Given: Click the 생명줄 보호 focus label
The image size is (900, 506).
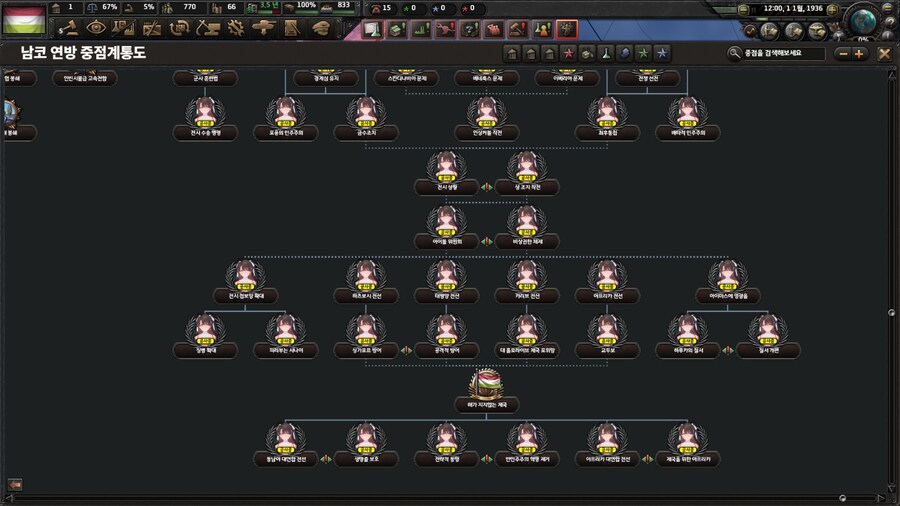Looking at the screenshot, I should click(x=366, y=459).
